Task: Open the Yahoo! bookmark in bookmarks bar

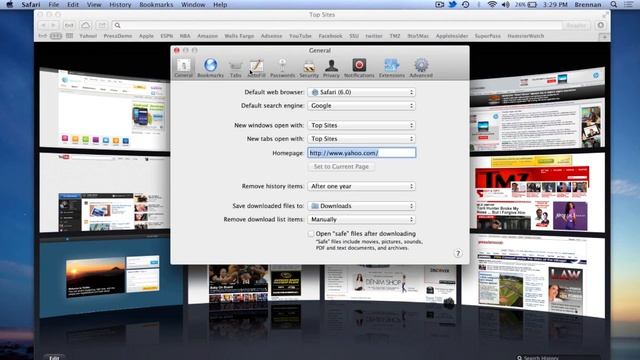Action: tap(88, 36)
